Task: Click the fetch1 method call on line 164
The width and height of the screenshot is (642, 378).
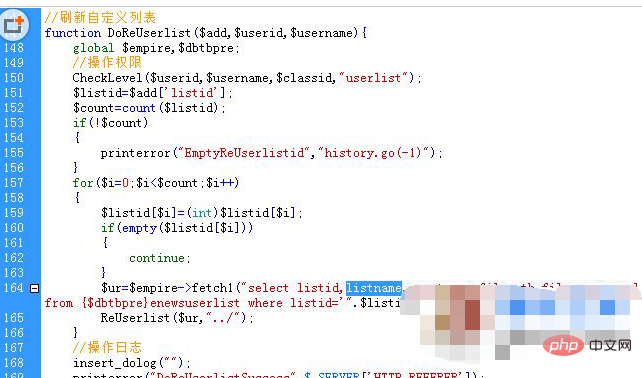Action: [x=212, y=288]
